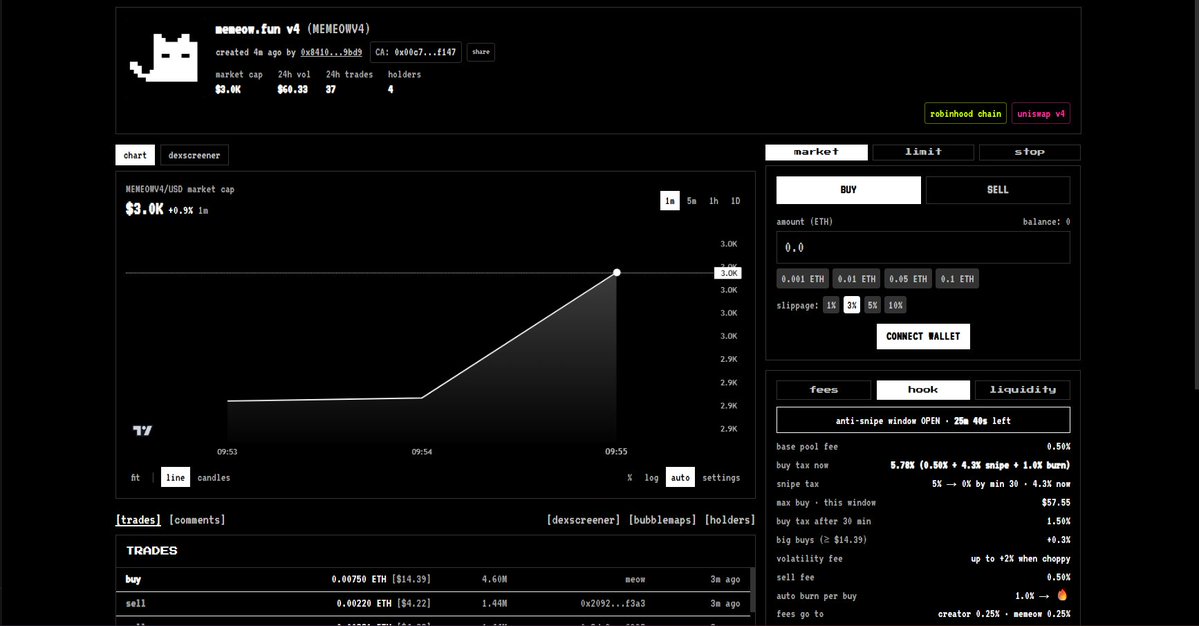Select the SELL side
Screen dimensions: 1199x626
coord(998,190)
